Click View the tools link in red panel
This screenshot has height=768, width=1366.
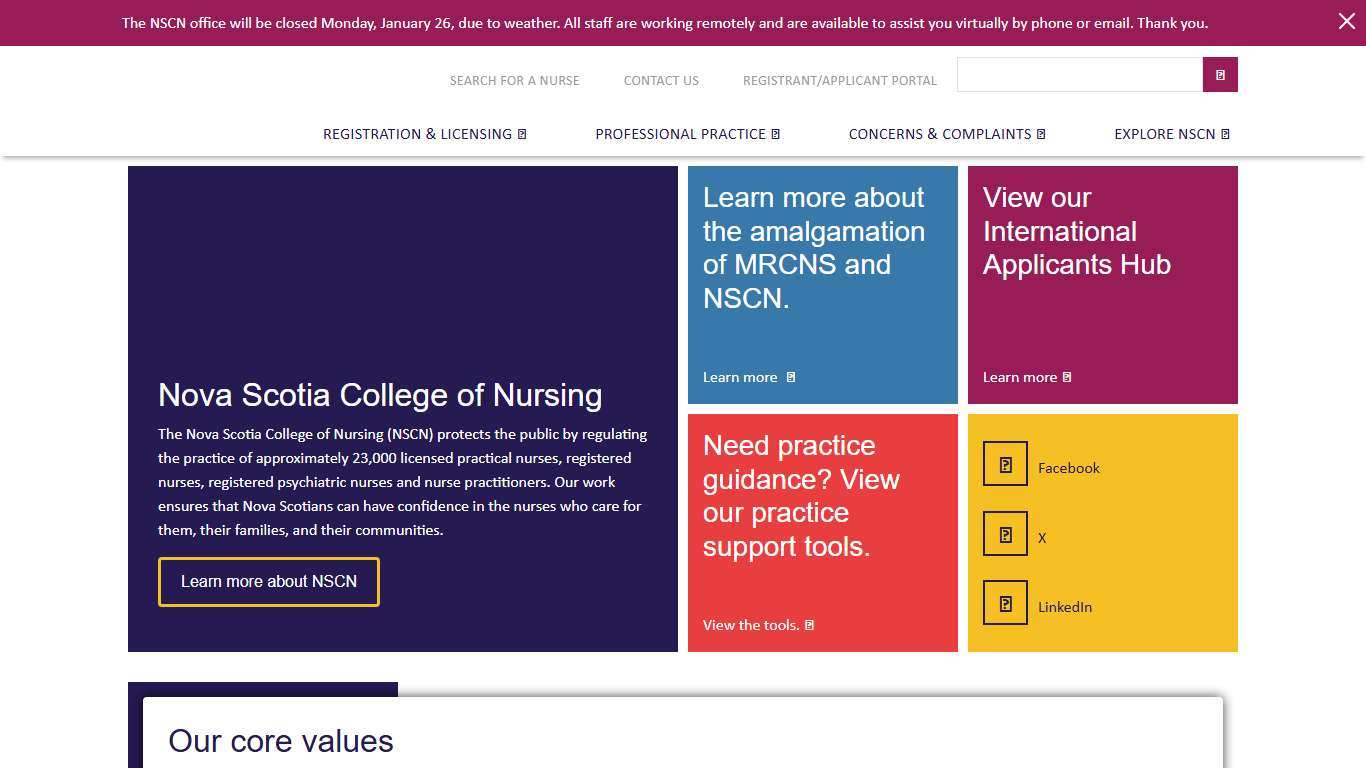tap(750, 624)
